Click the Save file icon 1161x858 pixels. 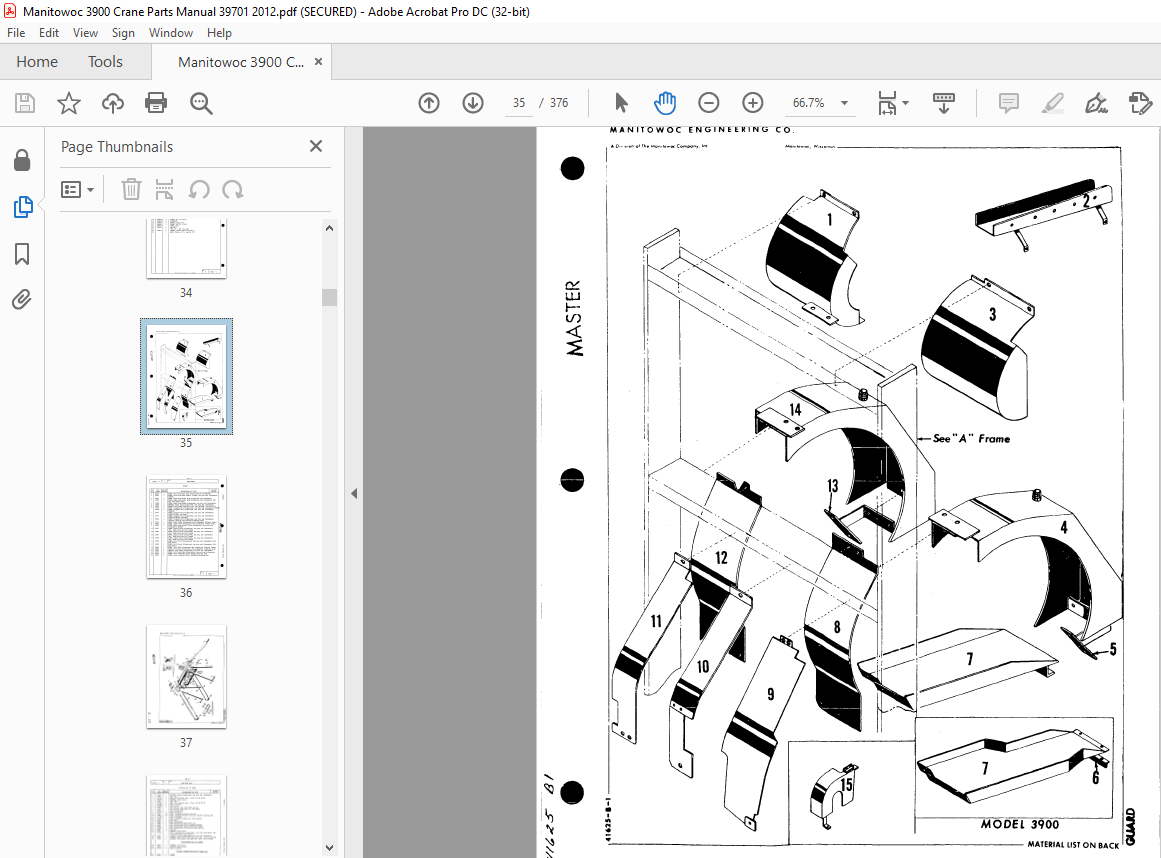pyautogui.click(x=25, y=103)
